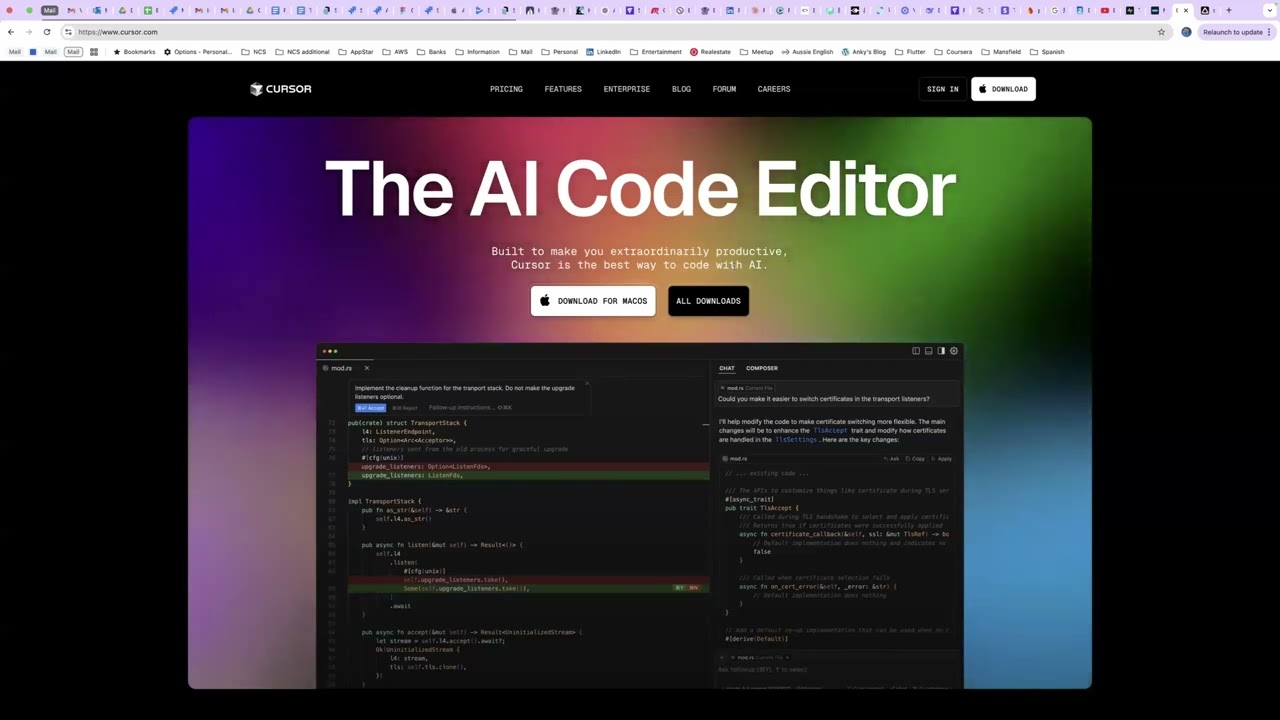Open Anky's Blog bookmark
This screenshot has width=1280, height=720.
pyautogui.click(x=864, y=52)
